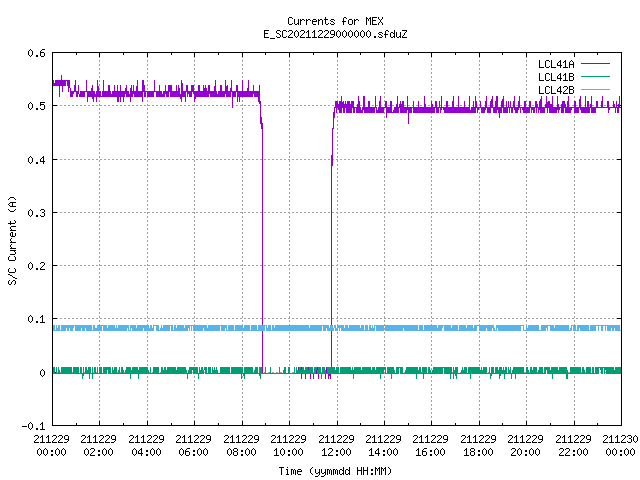640x480 pixels.
Task: Click the x-axis time label 02:00
Action: pos(98,452)
